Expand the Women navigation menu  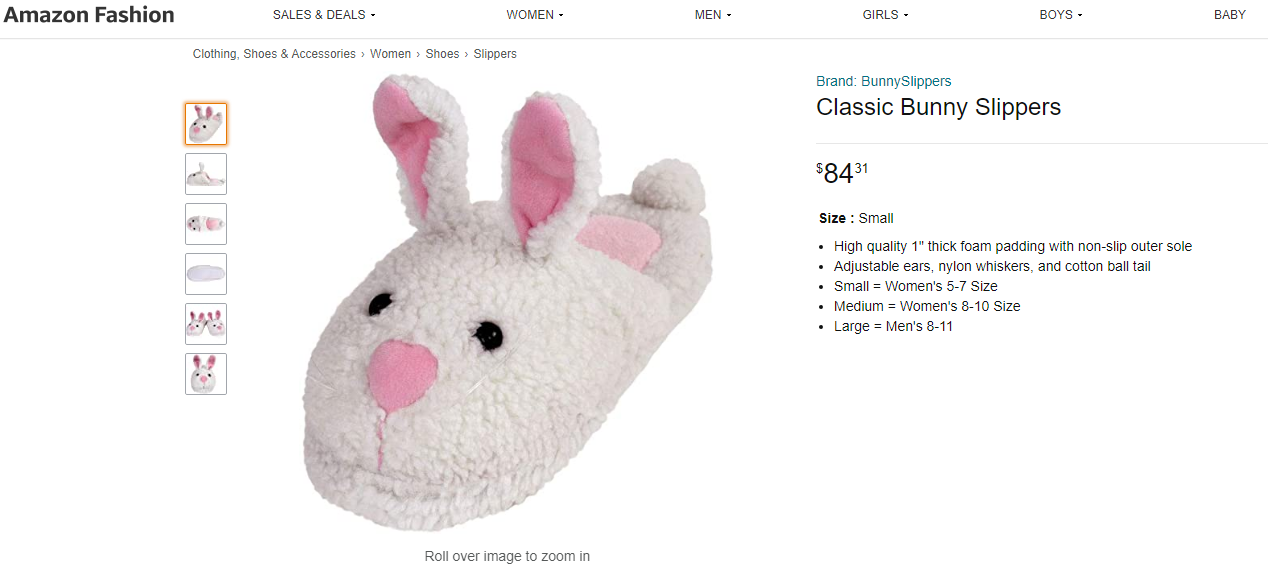(535, 15)
